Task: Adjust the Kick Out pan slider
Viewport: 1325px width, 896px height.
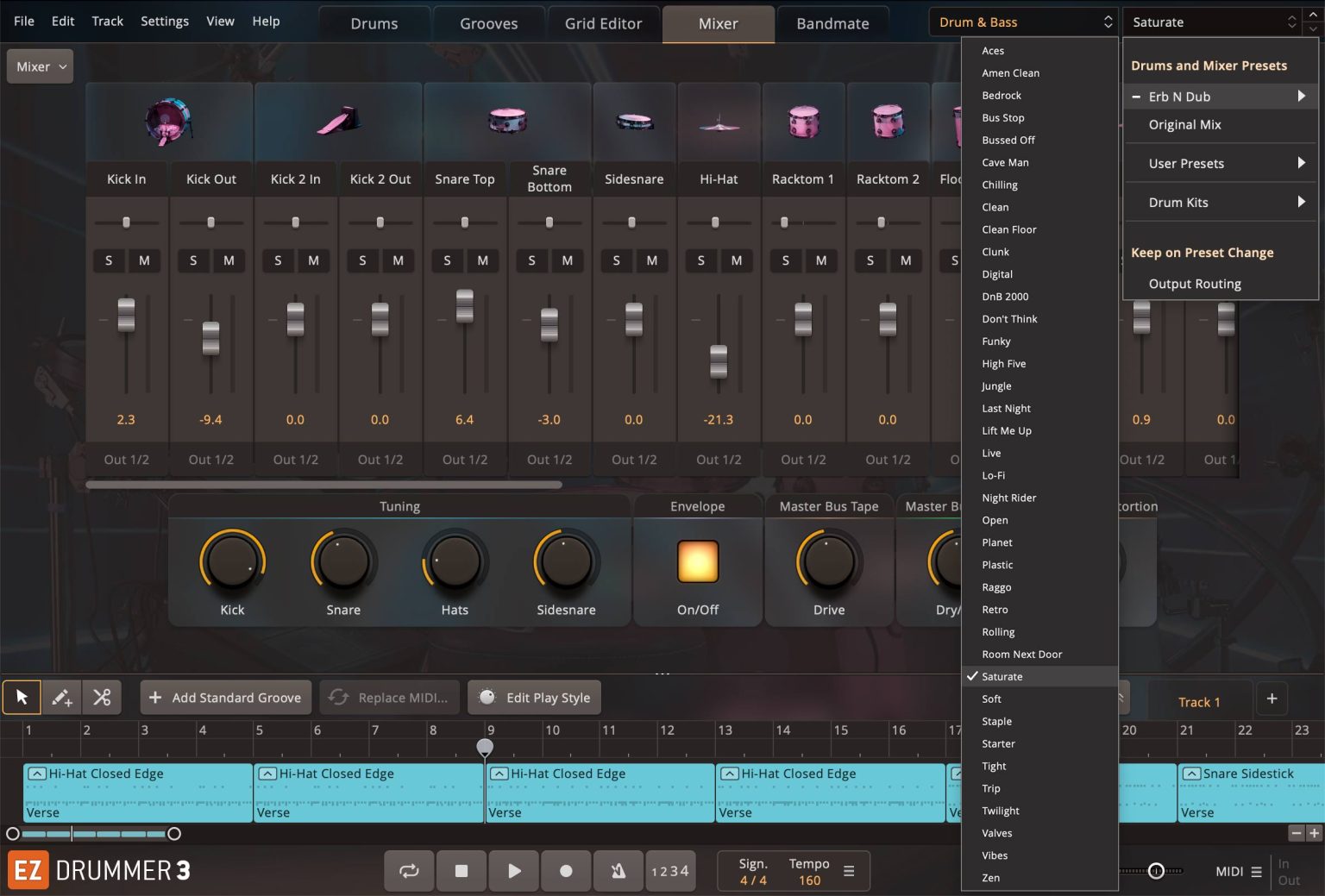Action: [211, 222]
